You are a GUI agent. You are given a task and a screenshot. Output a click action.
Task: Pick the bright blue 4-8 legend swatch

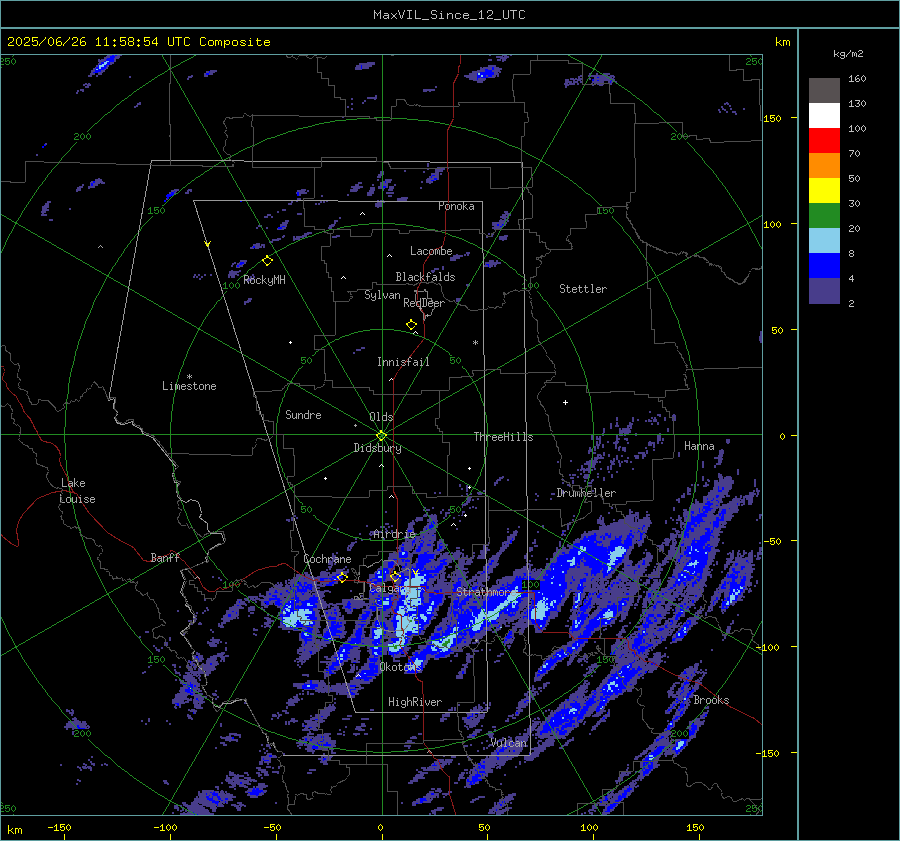824,266
